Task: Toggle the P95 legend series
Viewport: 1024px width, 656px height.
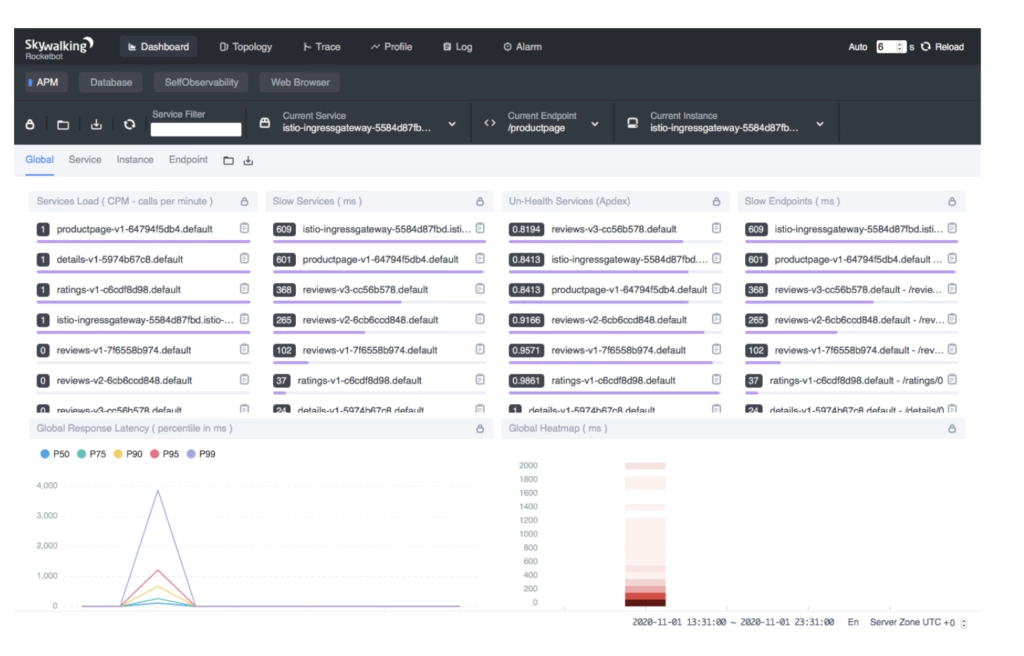Action: 165,454
